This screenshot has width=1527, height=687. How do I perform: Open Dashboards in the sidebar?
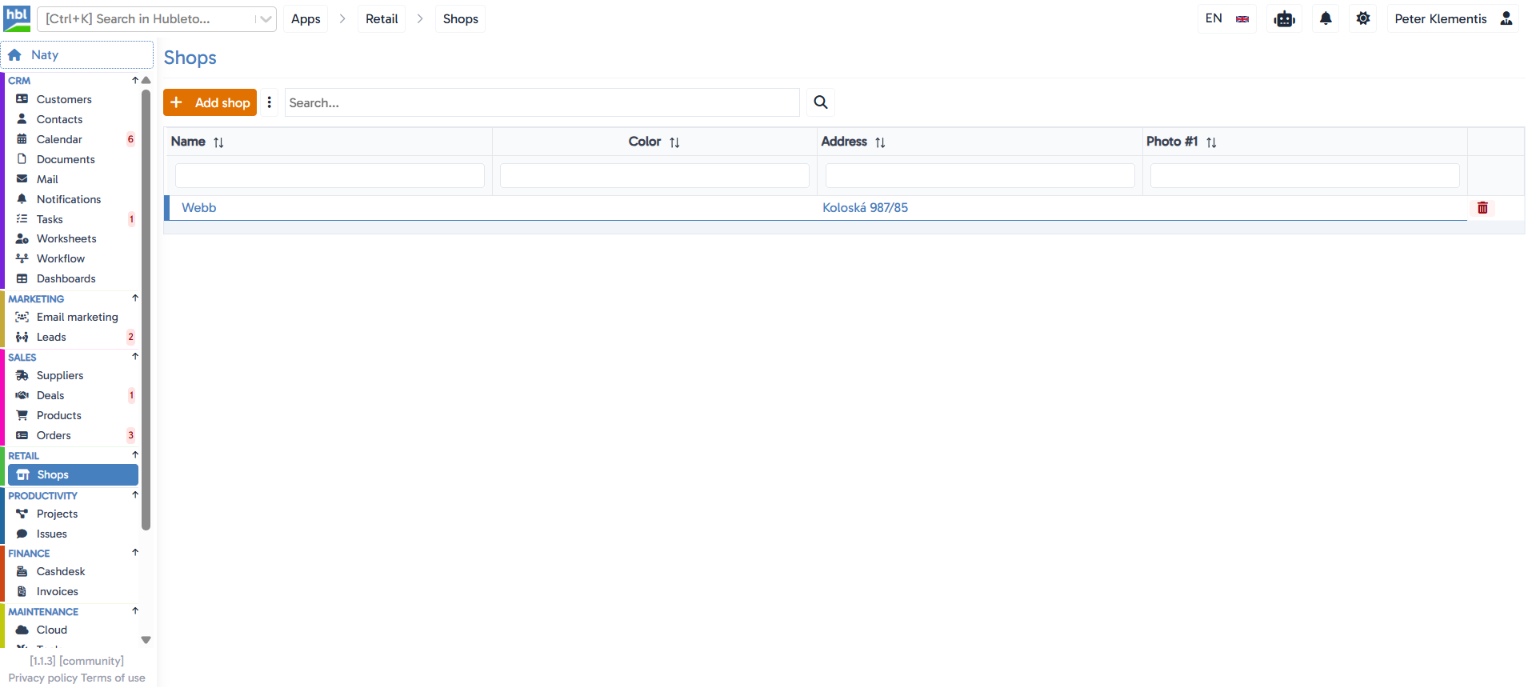tap(72, 279)
